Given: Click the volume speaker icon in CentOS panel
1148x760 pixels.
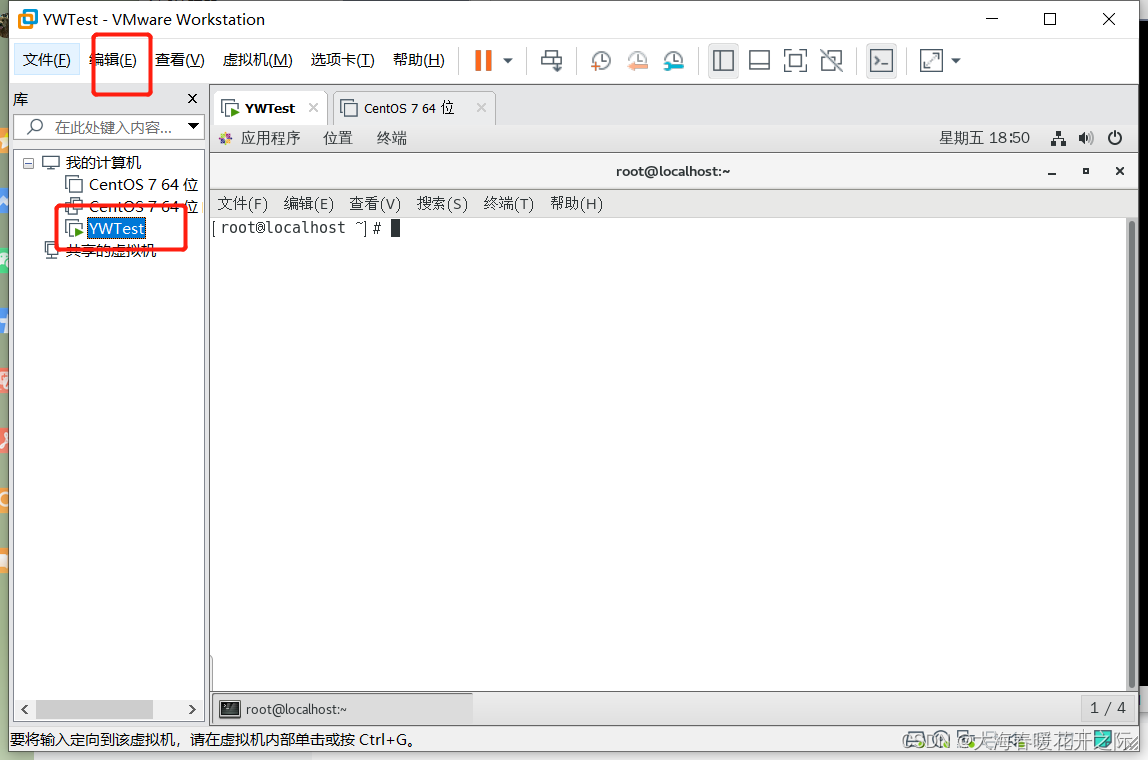Looking at the screenshot, I should click(1086, 138).
